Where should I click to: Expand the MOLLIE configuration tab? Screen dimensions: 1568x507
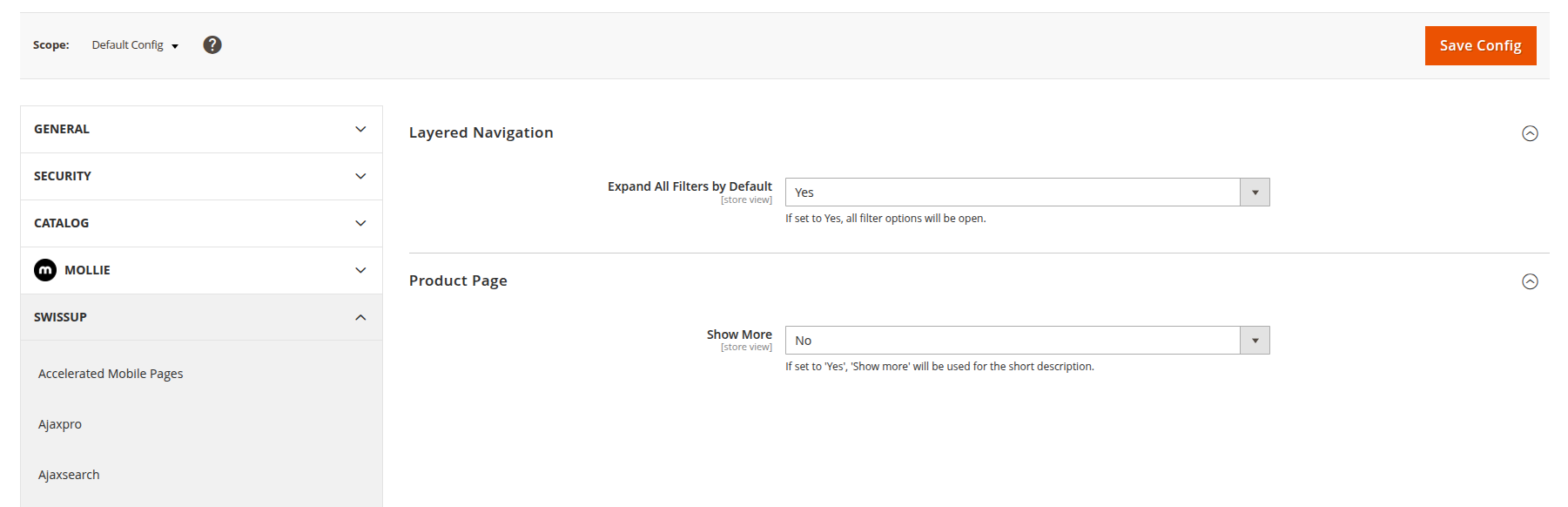click(201, 270)
